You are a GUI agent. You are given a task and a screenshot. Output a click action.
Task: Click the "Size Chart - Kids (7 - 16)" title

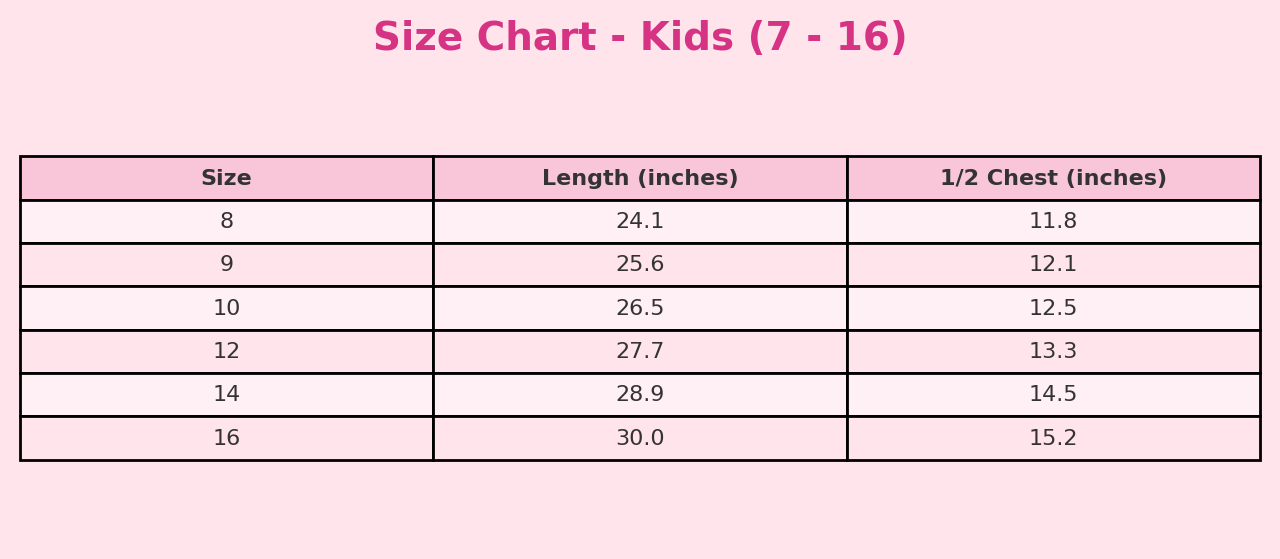(x=640, y=39)
